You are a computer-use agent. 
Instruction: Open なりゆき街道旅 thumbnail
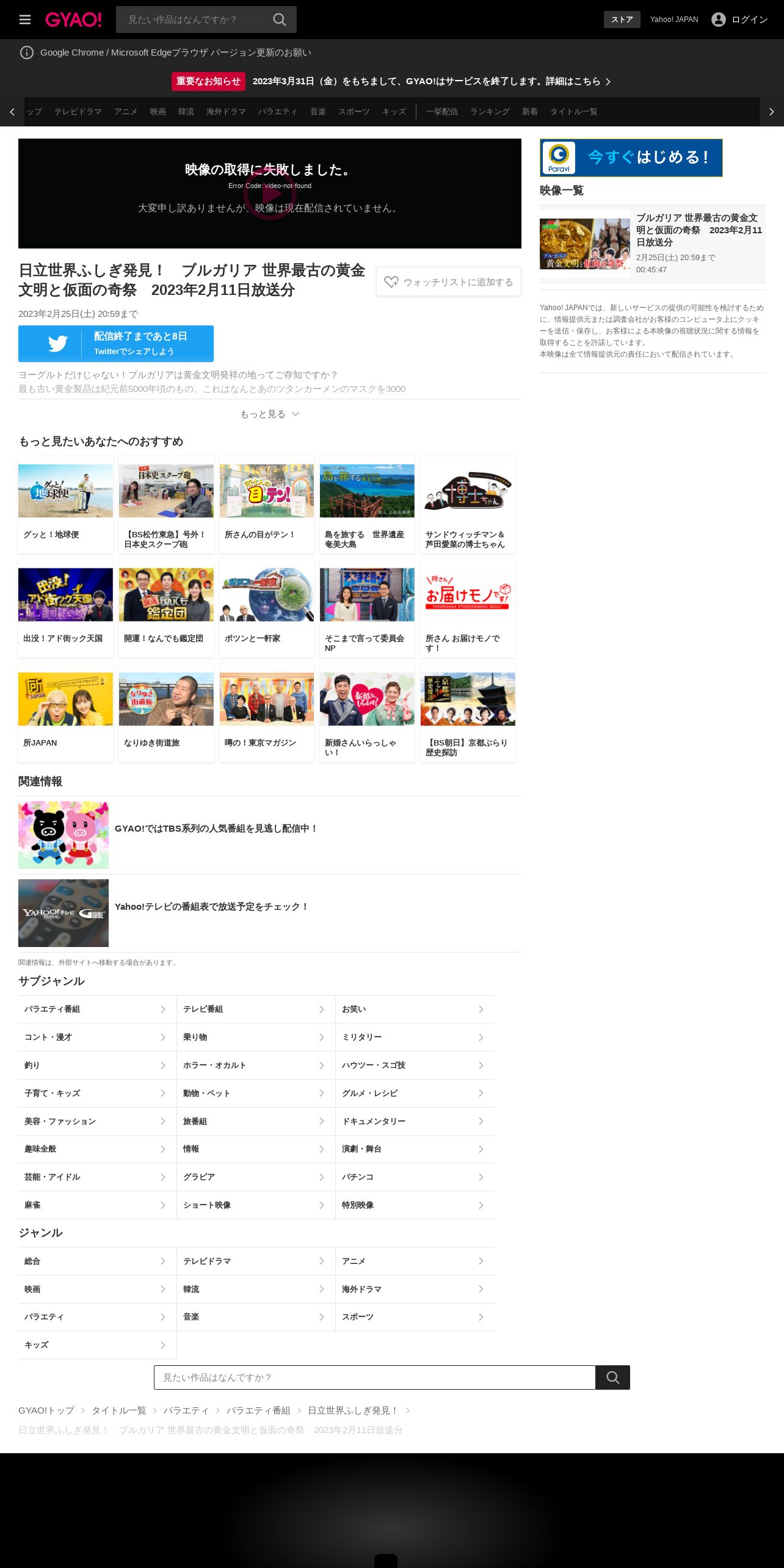pyautogui.click(x=166, y=699)
